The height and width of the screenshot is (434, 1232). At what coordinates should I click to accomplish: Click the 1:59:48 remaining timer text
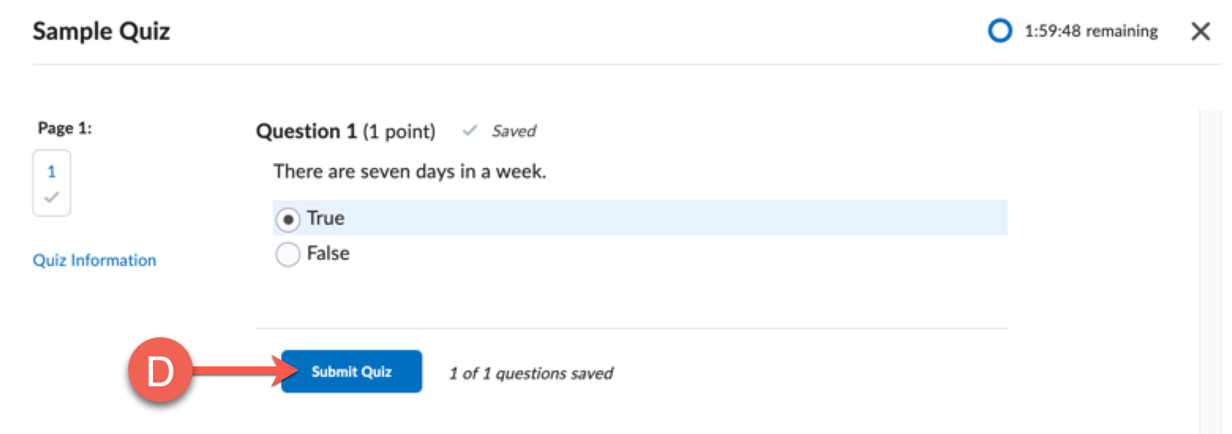click(x=1091, y=32)
